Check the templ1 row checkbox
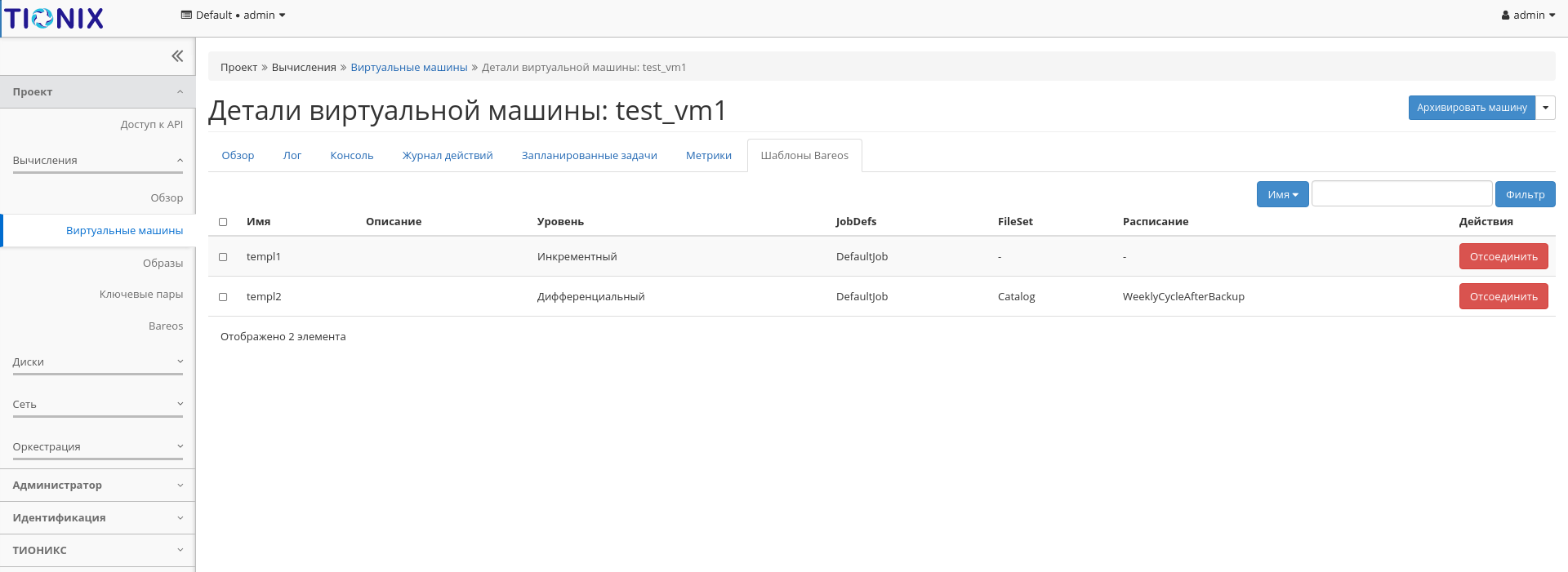This screenshot has width=1568, height=572. (223, 257)
